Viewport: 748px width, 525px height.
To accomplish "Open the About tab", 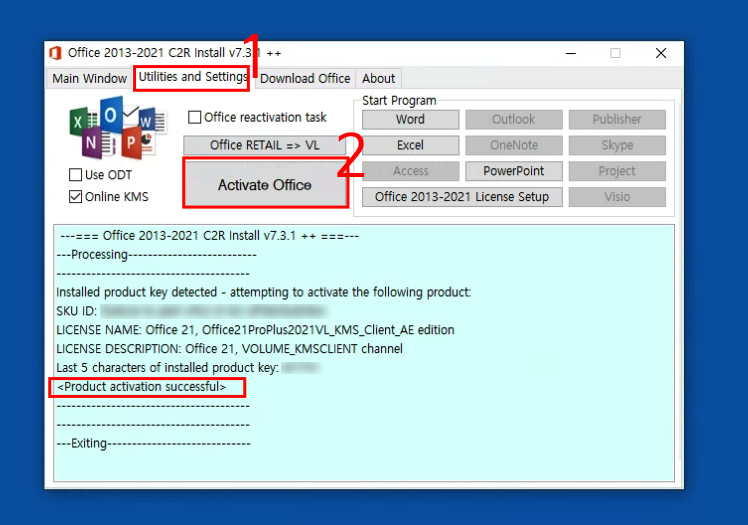I will pos(378,78).
